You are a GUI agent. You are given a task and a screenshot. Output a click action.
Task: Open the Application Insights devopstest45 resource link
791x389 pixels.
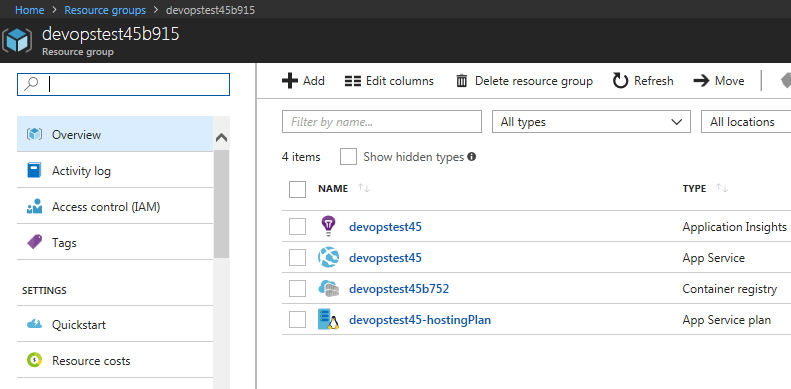(385, 227)
